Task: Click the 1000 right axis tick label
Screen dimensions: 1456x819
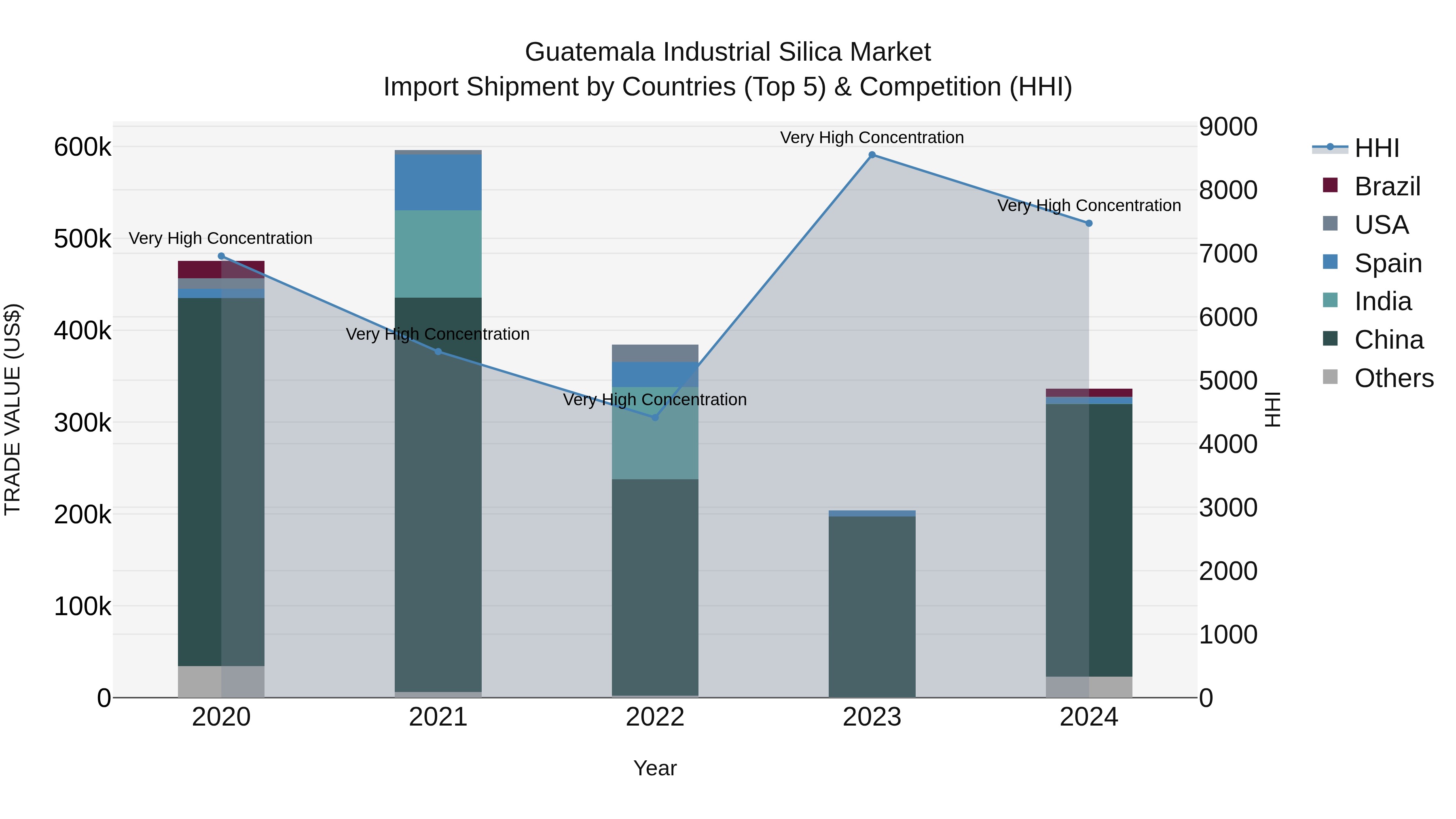Action: click(x=1228, y=634)
